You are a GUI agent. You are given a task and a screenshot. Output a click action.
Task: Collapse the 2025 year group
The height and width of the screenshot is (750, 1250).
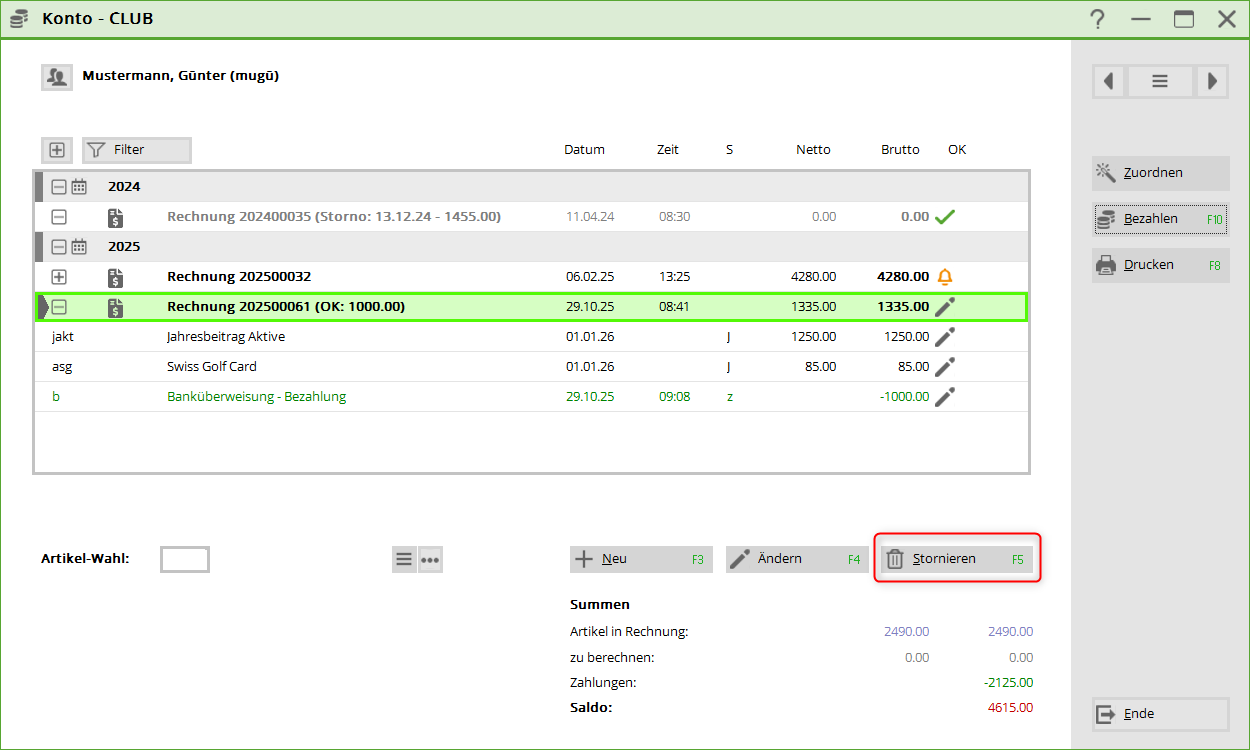pyautogui.click(x=59, y=247)
